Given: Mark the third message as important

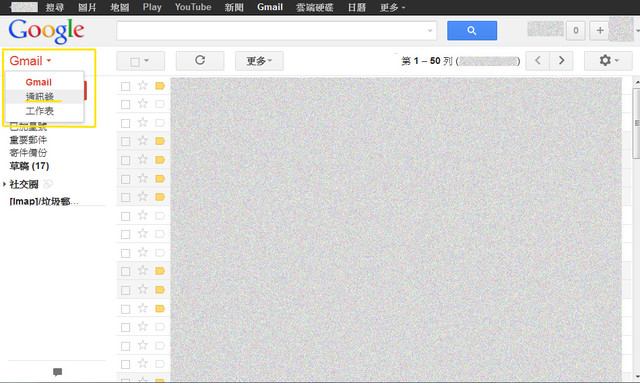Looking at the screenshot, I should tap(160, 123).
